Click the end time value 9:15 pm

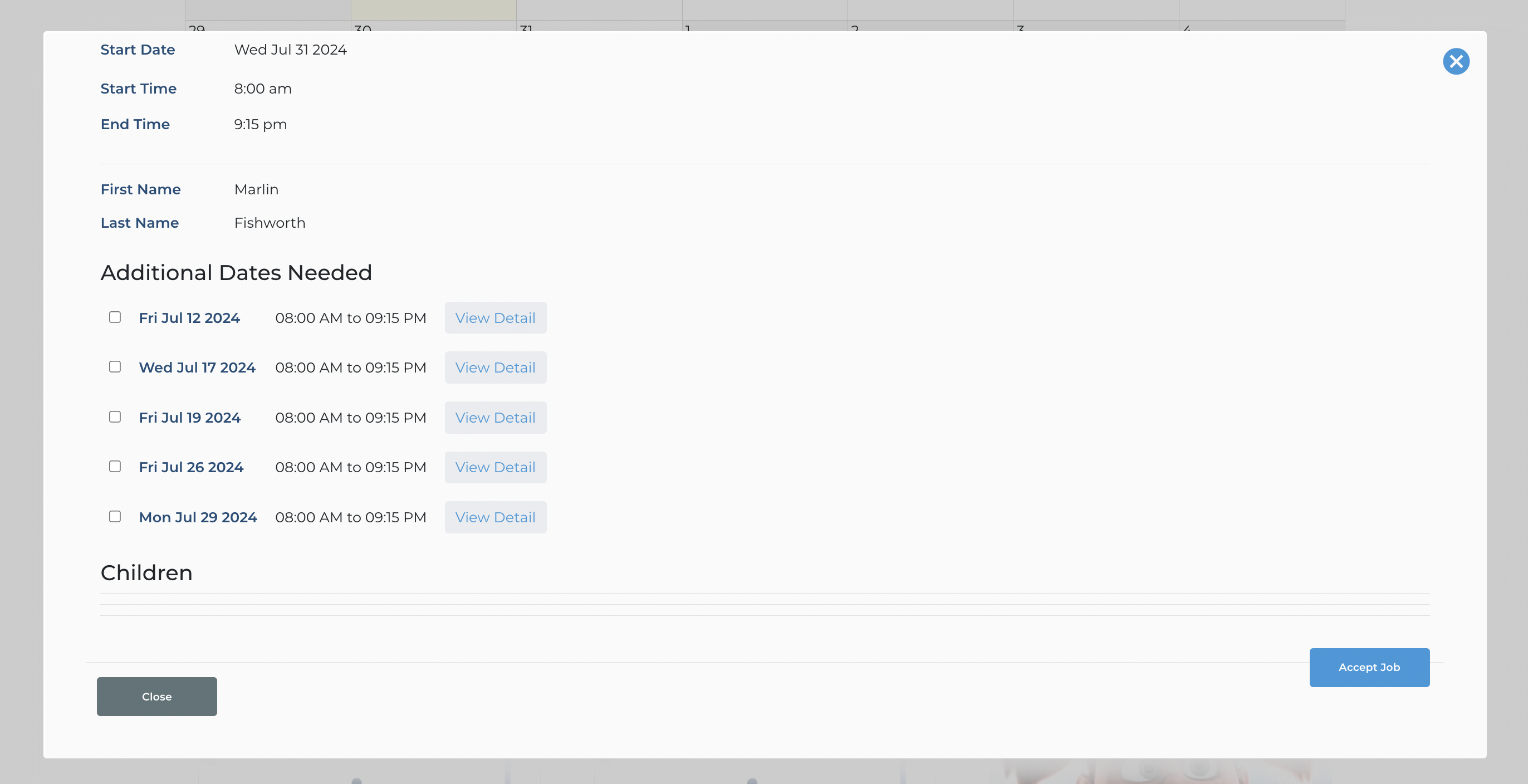coord(261,125)
